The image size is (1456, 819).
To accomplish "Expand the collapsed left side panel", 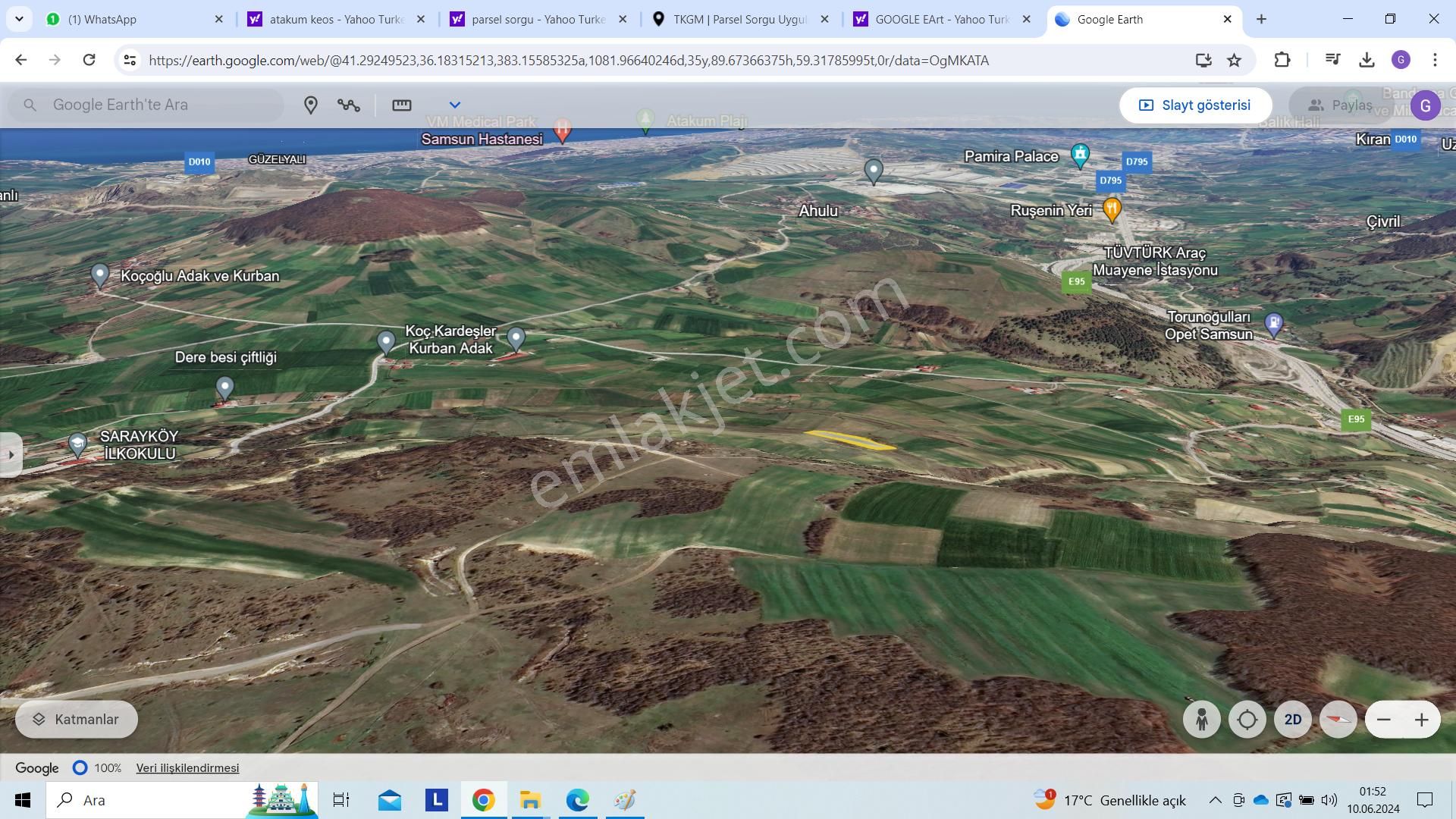I will 11,455.
